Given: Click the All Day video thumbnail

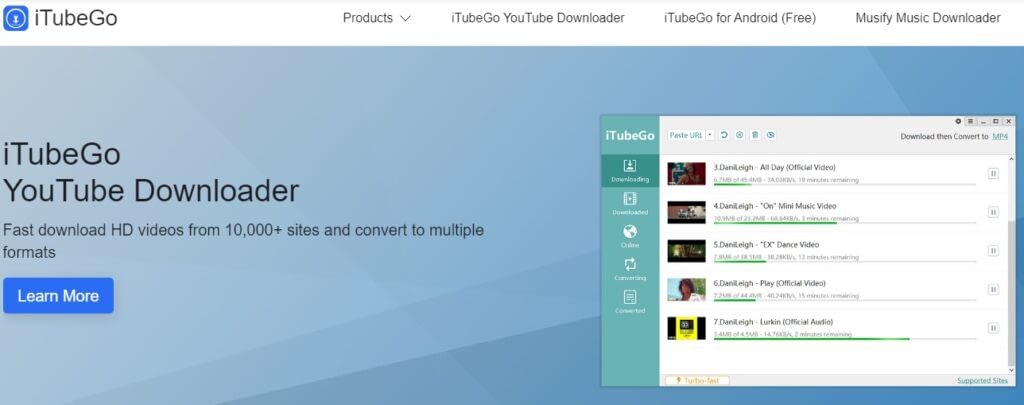Looking at the screenshot, I should point(686,174).
